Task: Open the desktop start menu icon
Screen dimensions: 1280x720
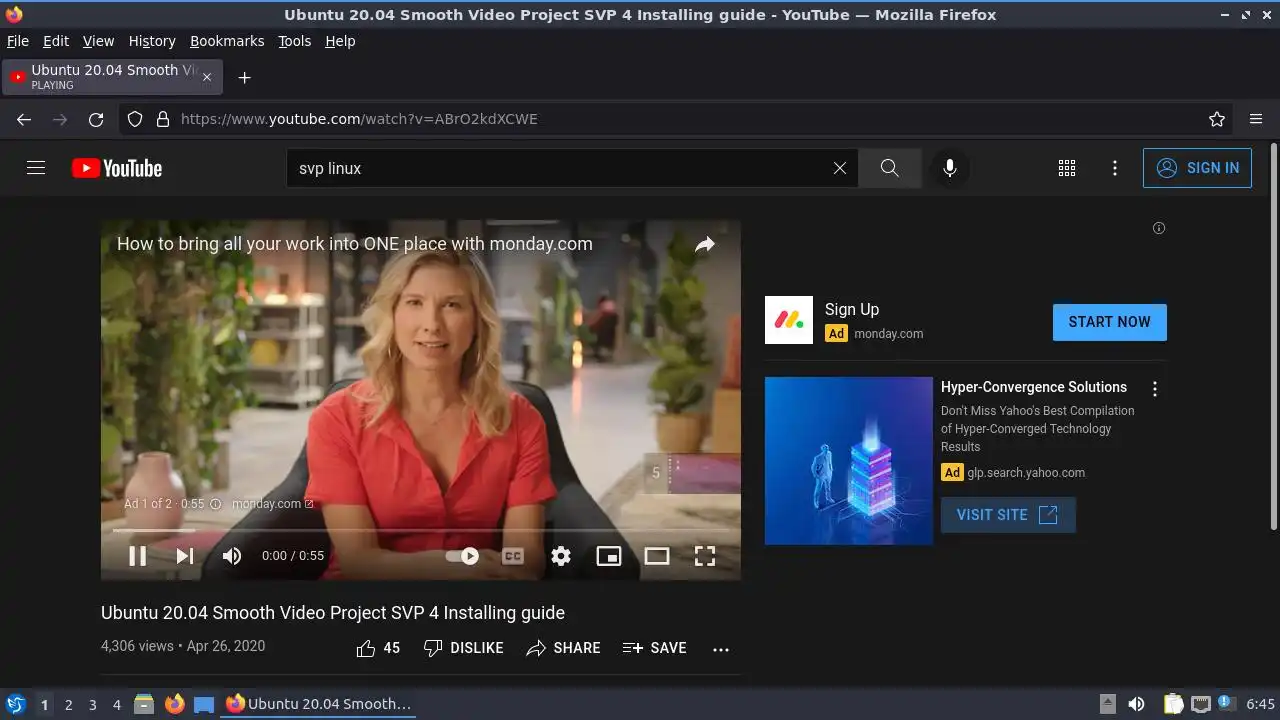Action: coord(16,704)
